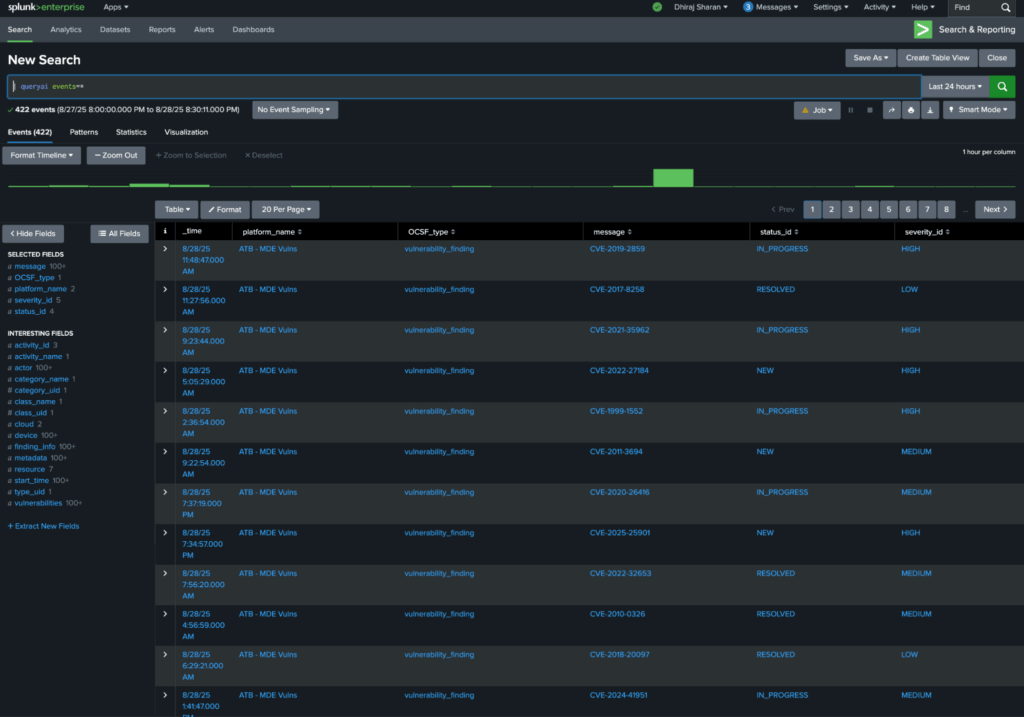Screen dimensions: 1024x717
Task: Click the Search & Reporting app icon
Action: pyautogui.click(x=923, y=29)
